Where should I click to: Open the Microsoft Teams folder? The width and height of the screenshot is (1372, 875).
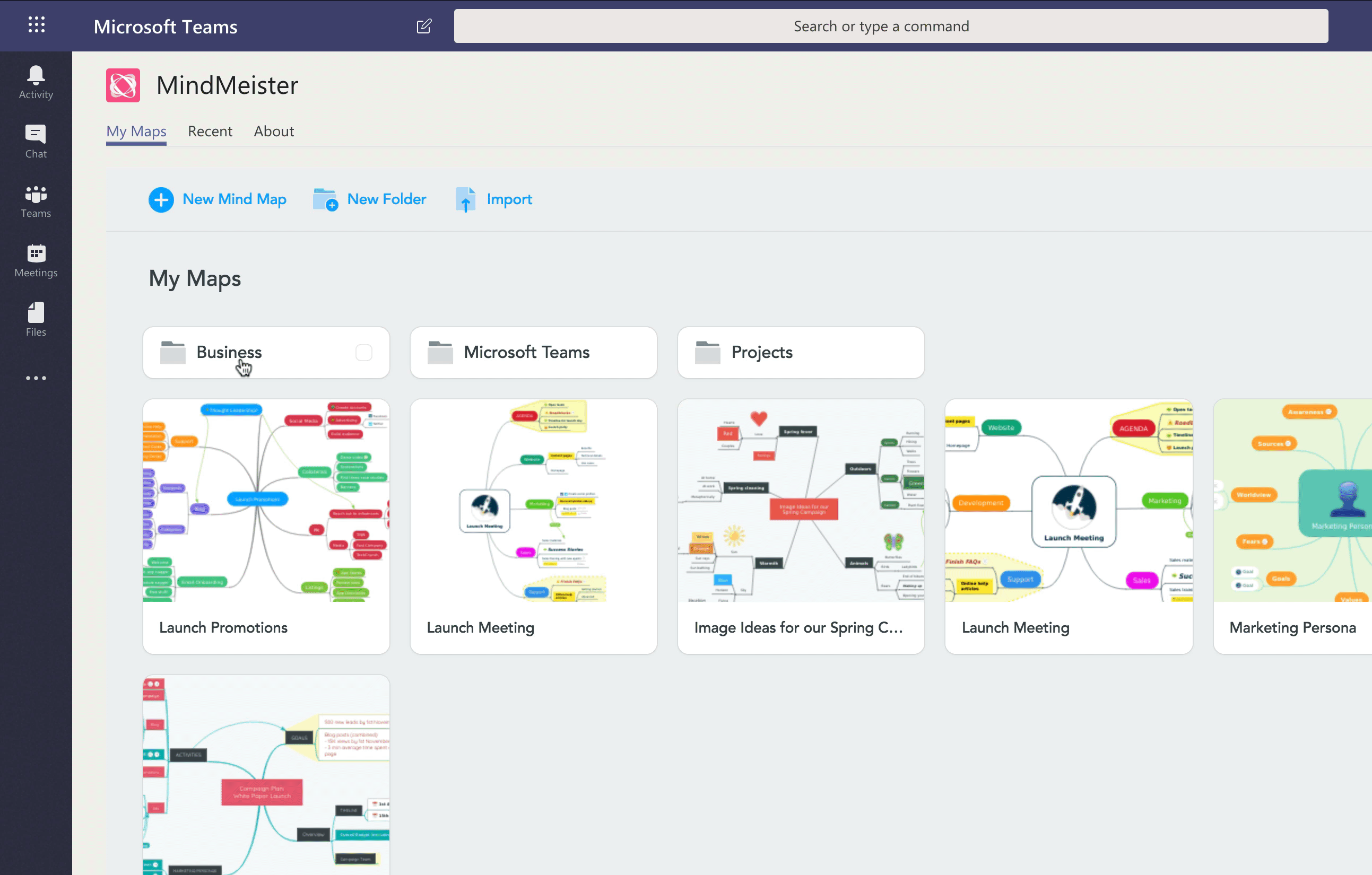click(x=533, y=353)
